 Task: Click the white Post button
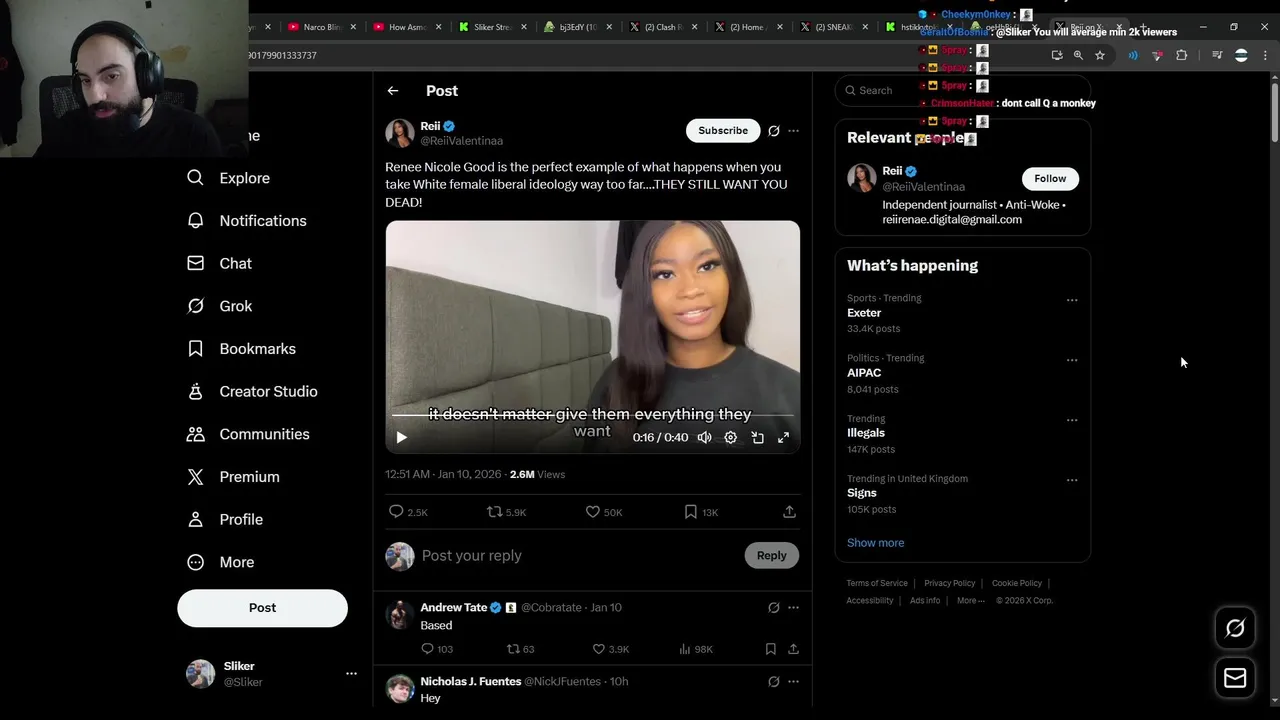pyautogui.click(x=262, y=608)
